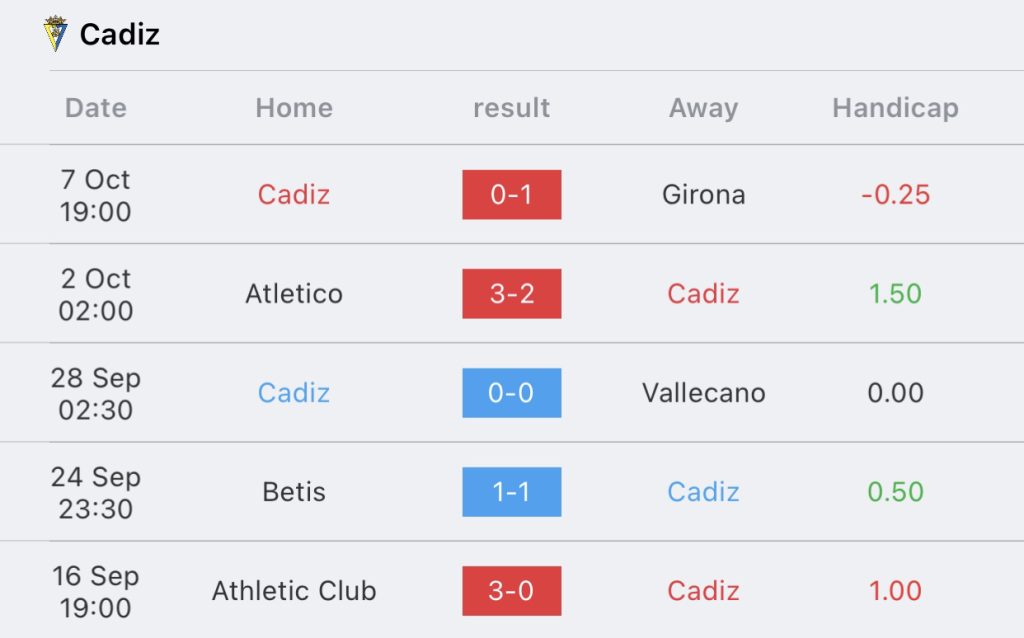Click the Cadiz club crest icon
Image resolution: width=1024 pixels, height=638 pixels.
coord(55,33)
